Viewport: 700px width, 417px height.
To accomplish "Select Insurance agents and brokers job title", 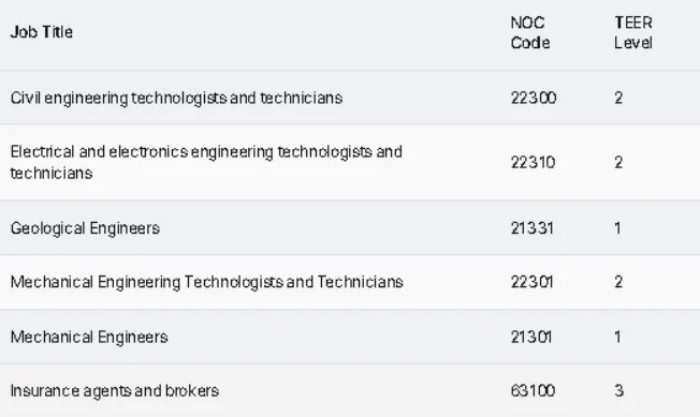I will pyautogui.click(x=114, y=390).
